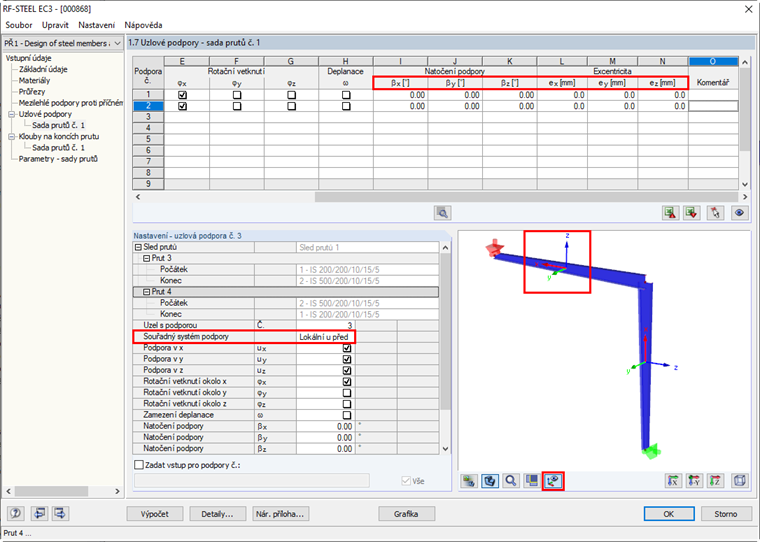
Task: Open the Nastavení menu
Action: coord(96,25)
